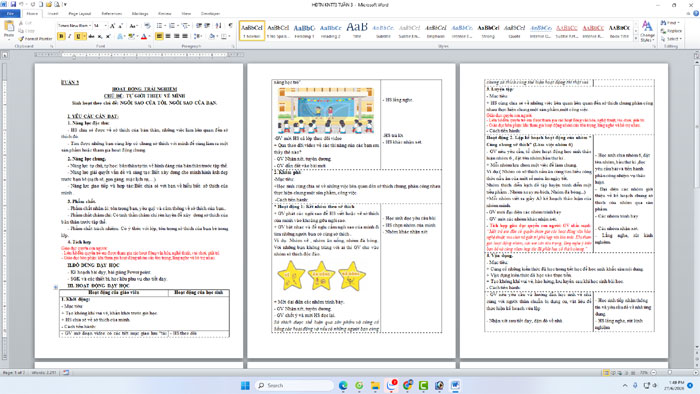
Task: Click spelling proofing icon in status bar
Action: (66, 373)
